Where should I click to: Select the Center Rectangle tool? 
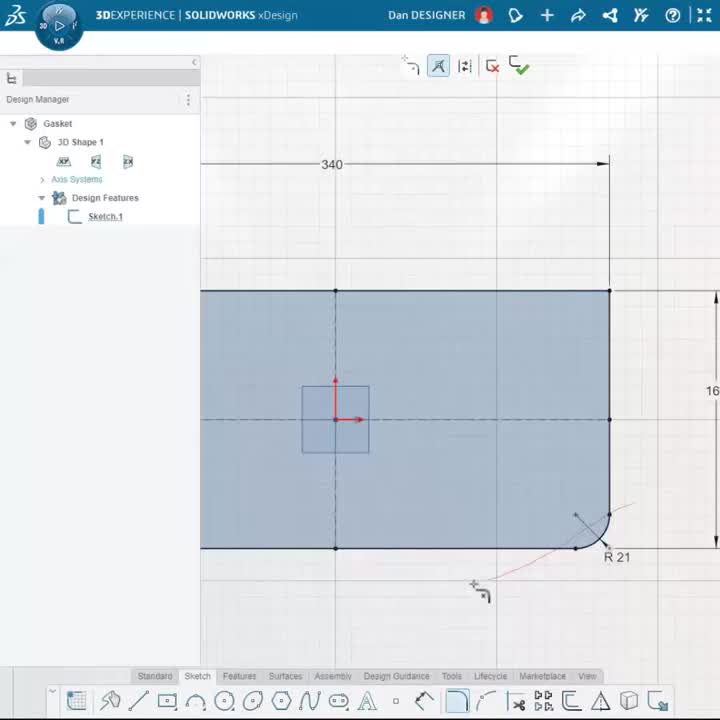click(x=167, y=701)
